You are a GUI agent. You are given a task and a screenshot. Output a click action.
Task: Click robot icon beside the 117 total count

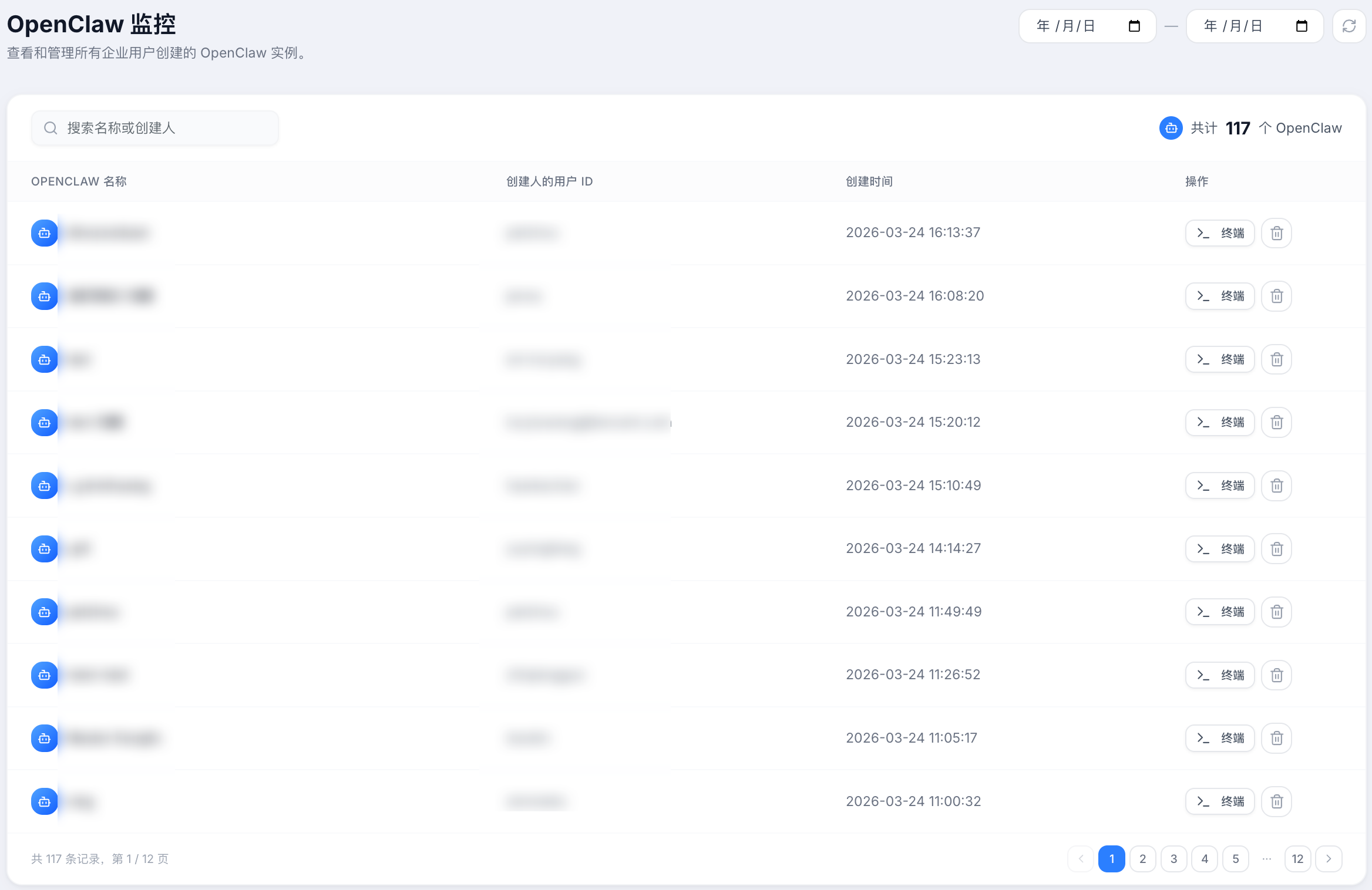[x=1171, y=128]
